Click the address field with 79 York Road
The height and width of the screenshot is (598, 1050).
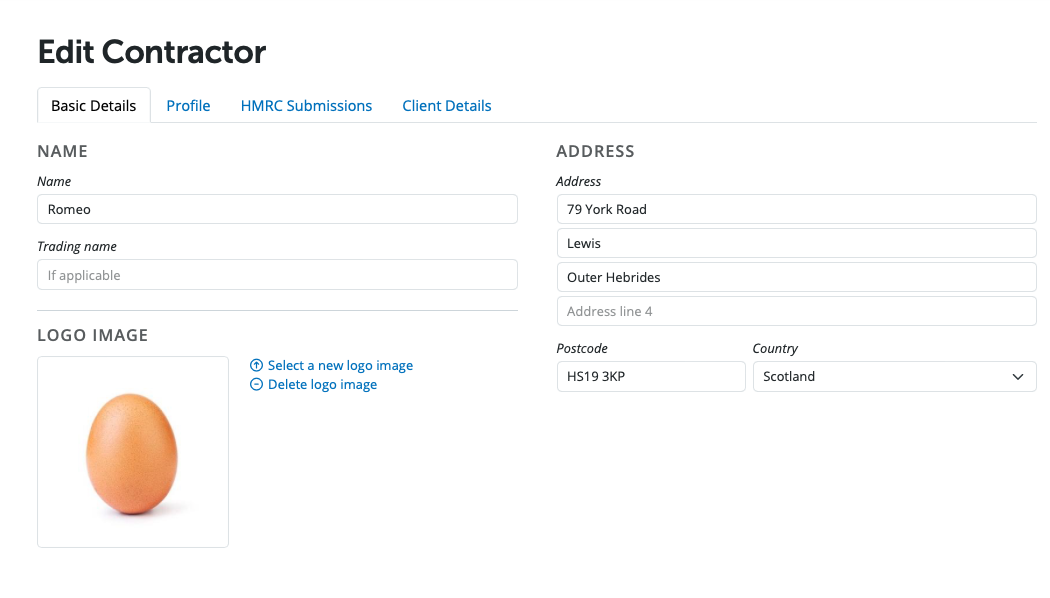click(796, 209)
